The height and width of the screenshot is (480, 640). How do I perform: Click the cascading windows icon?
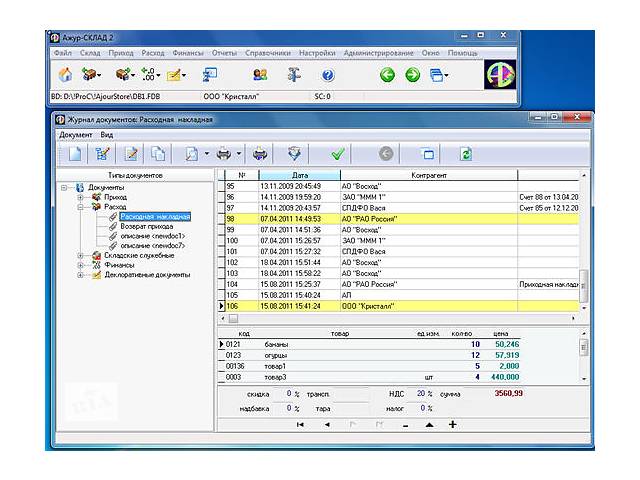tap(436, 75)
